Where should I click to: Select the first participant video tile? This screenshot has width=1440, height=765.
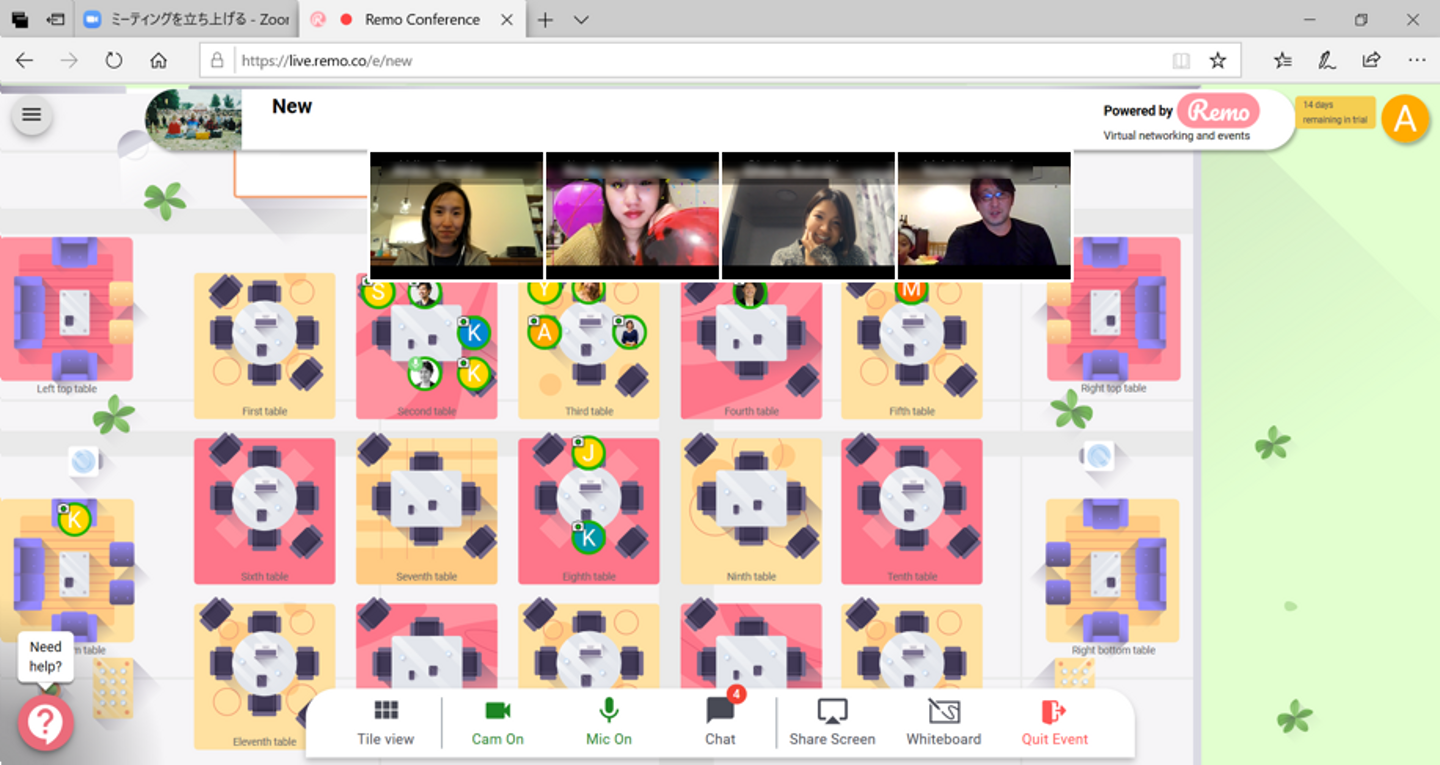coord(456,216)
